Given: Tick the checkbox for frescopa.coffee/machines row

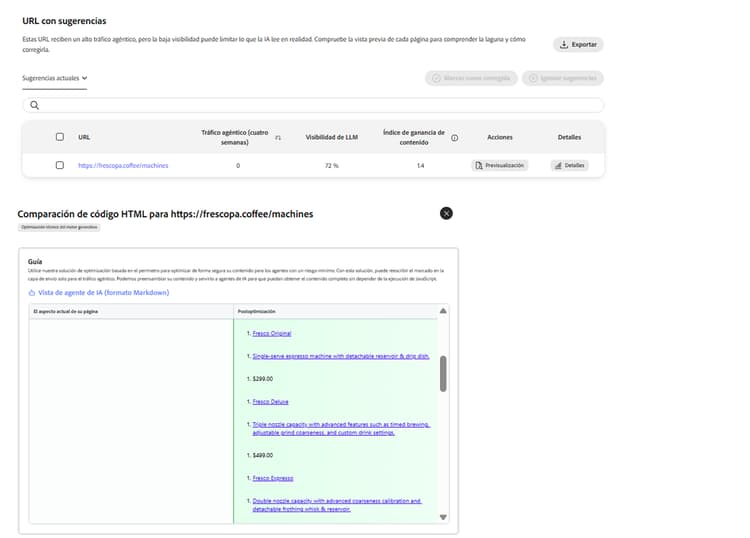Looking at the screenshot, I should click(60, 165).
